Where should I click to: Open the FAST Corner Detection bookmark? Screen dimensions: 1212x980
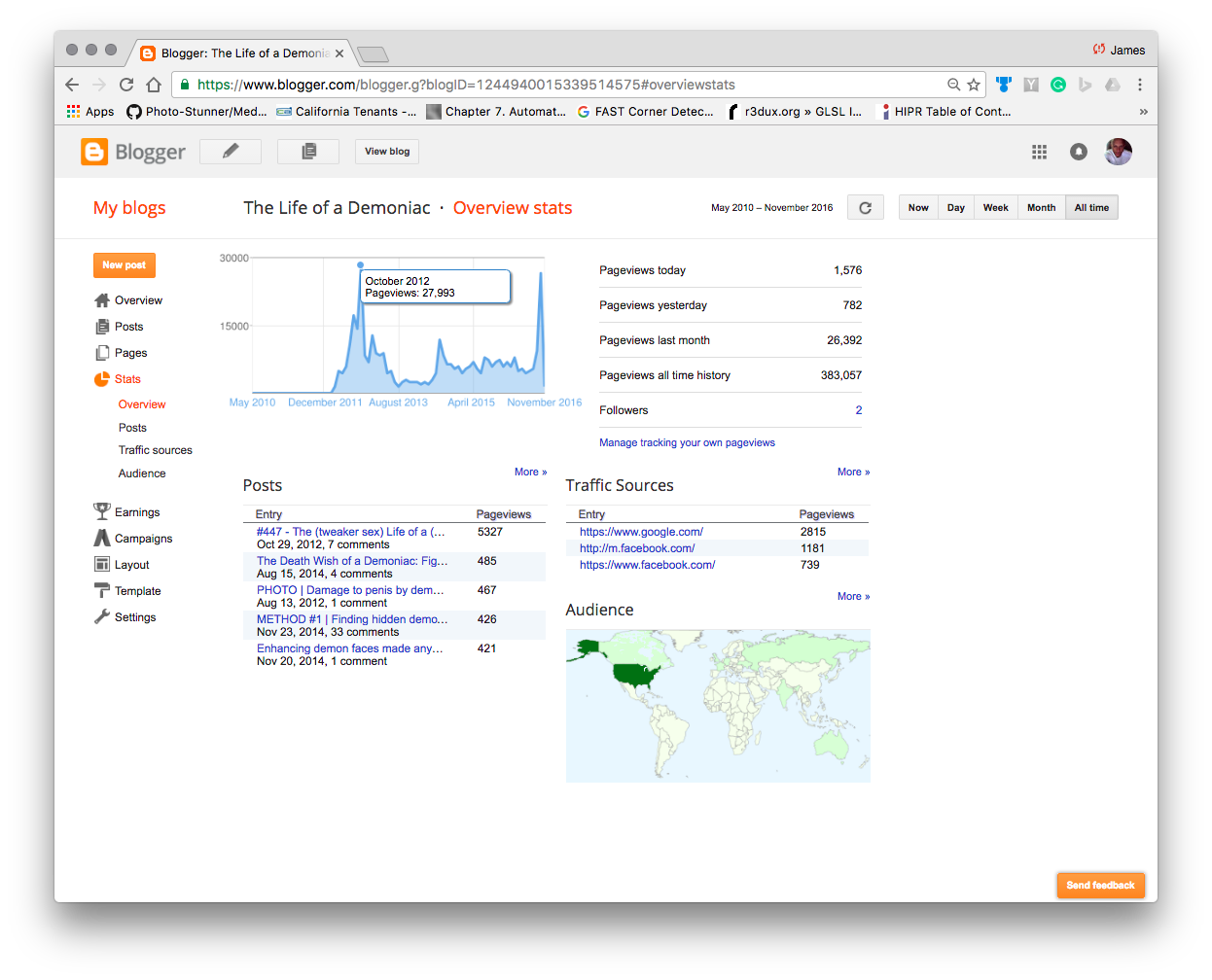(x=645, y=112)
